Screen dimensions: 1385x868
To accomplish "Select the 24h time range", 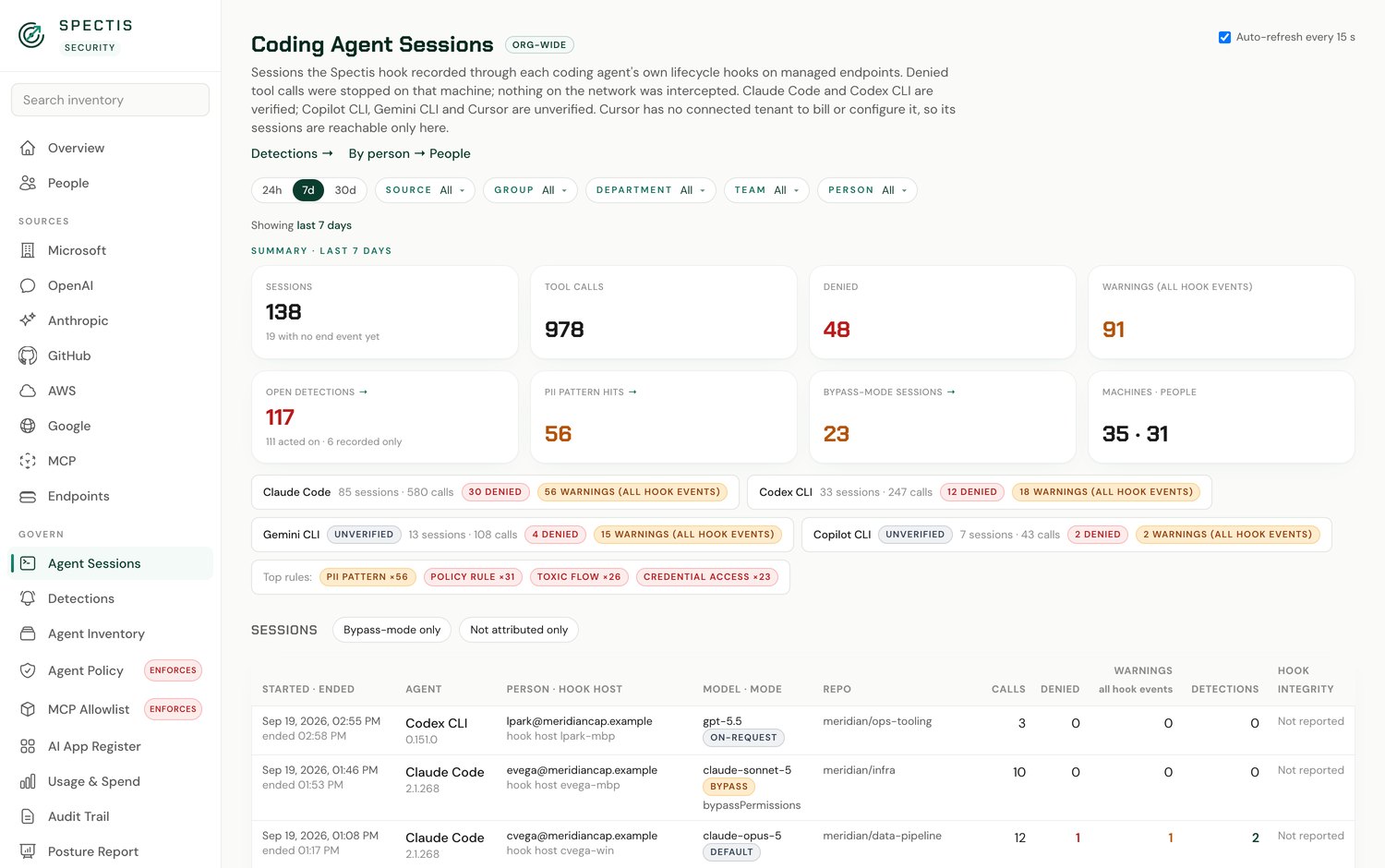I will 272,190.
